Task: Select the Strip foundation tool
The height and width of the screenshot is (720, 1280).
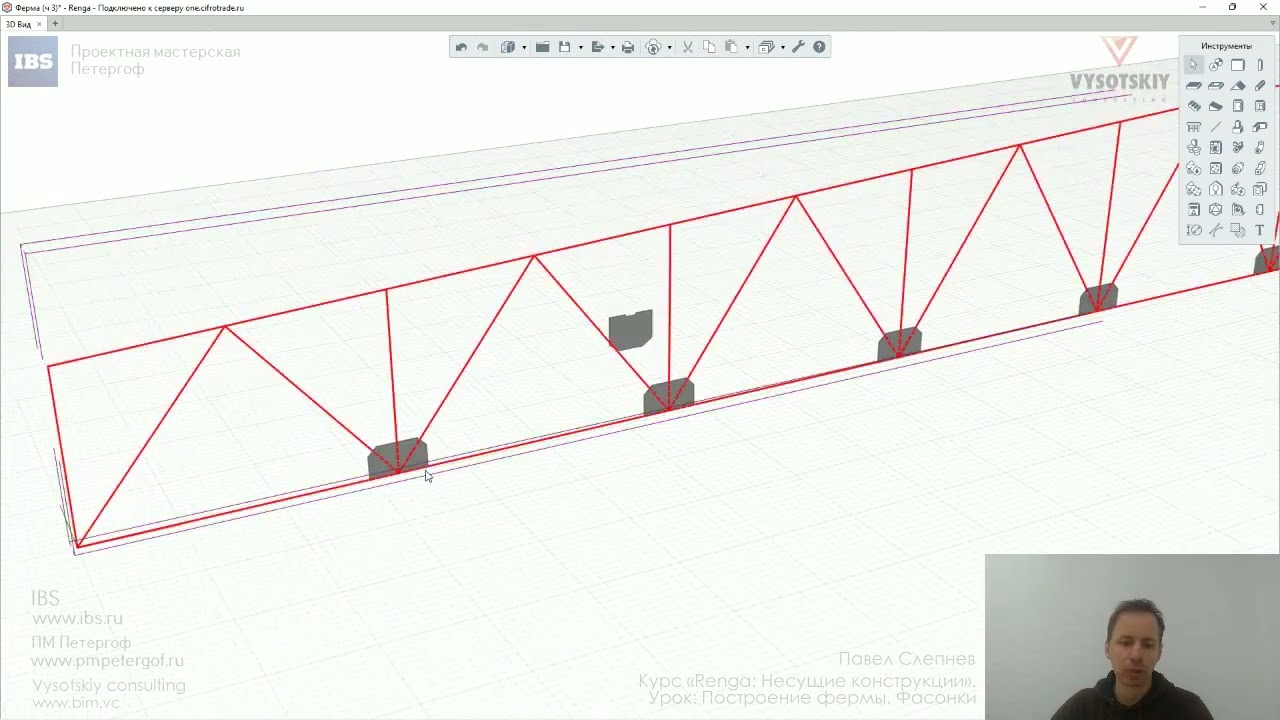Action: tap(1260, 127)
